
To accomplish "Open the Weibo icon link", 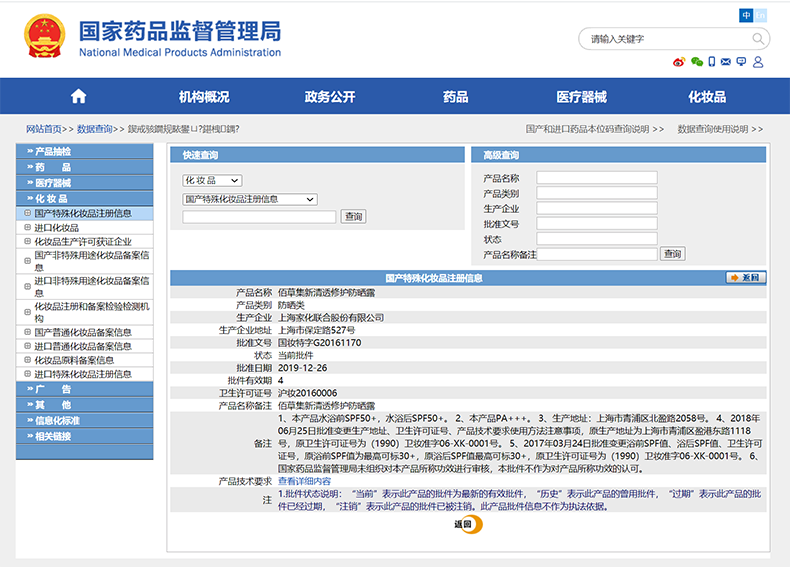I will [679, 62].
